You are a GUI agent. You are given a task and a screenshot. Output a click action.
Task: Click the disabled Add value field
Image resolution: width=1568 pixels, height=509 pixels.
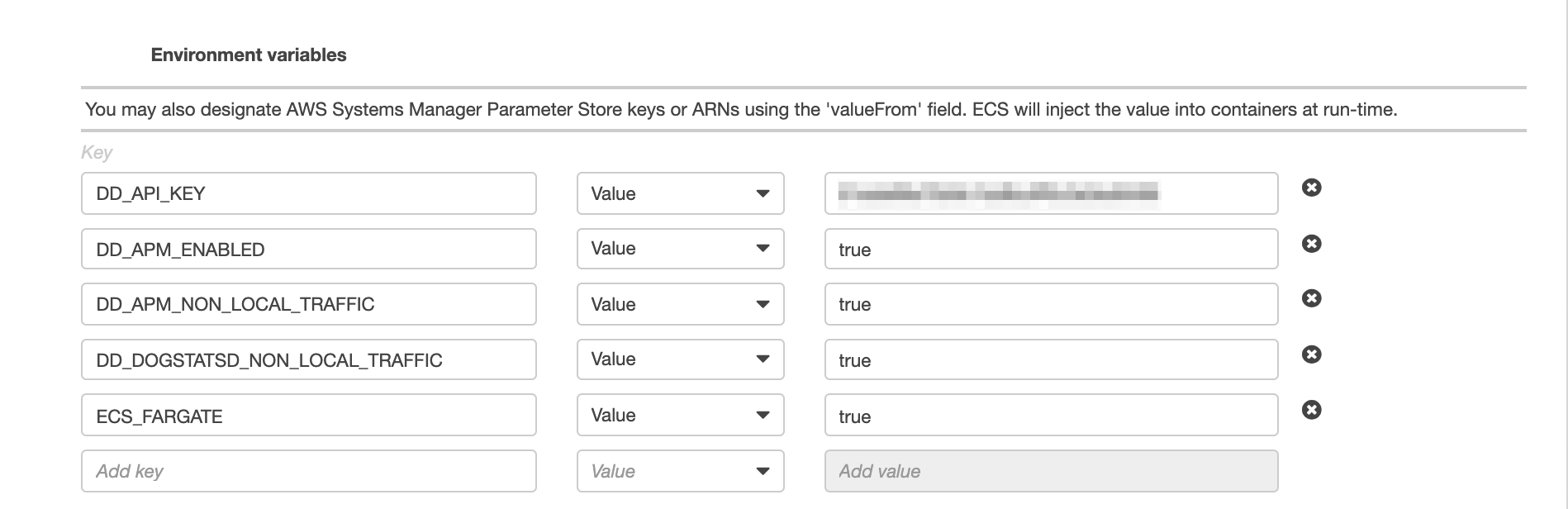tap(1050, 470)
